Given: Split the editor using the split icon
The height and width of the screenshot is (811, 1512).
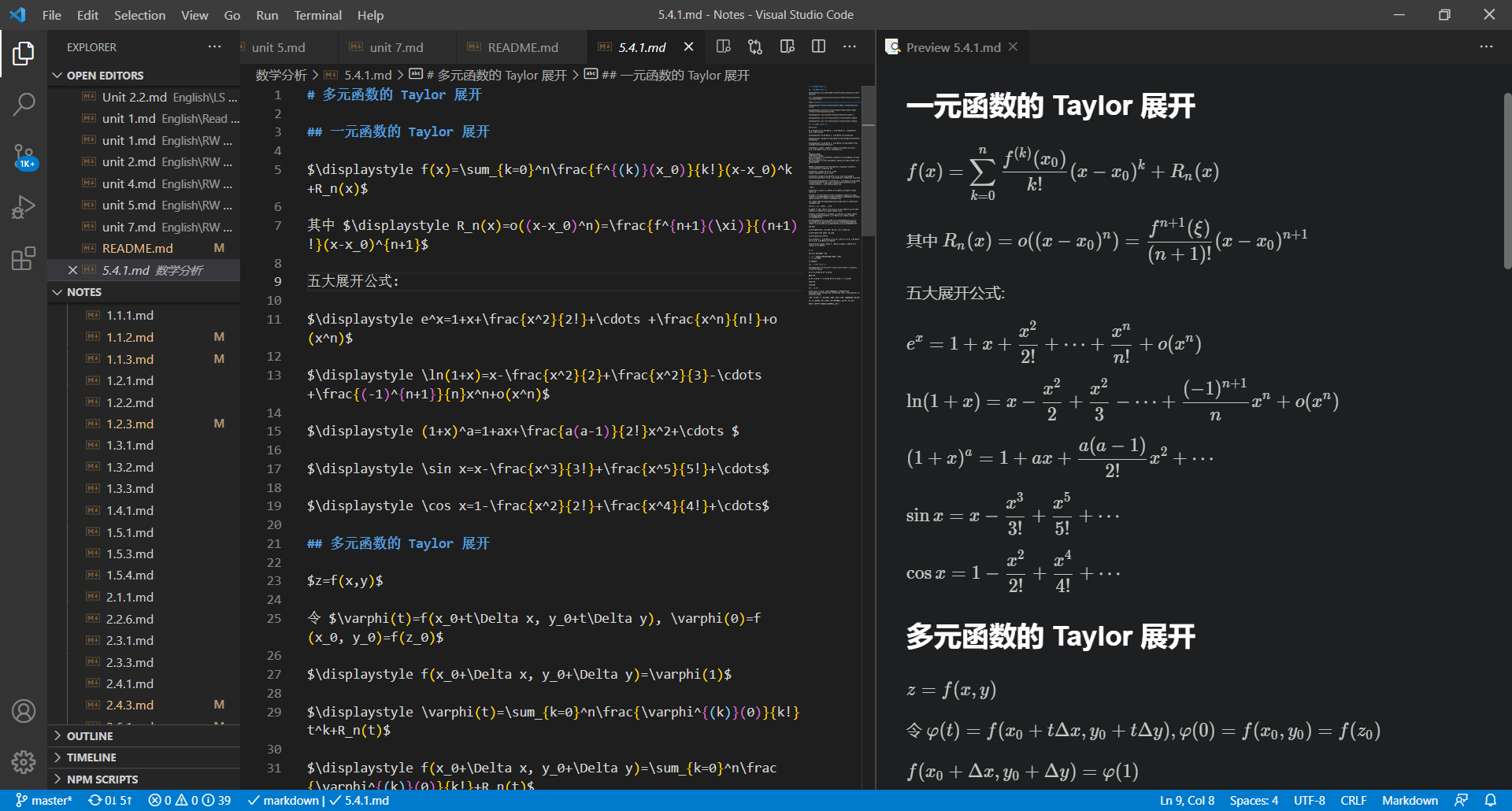Looking at the screenshot, I should (x=818, y=46).
